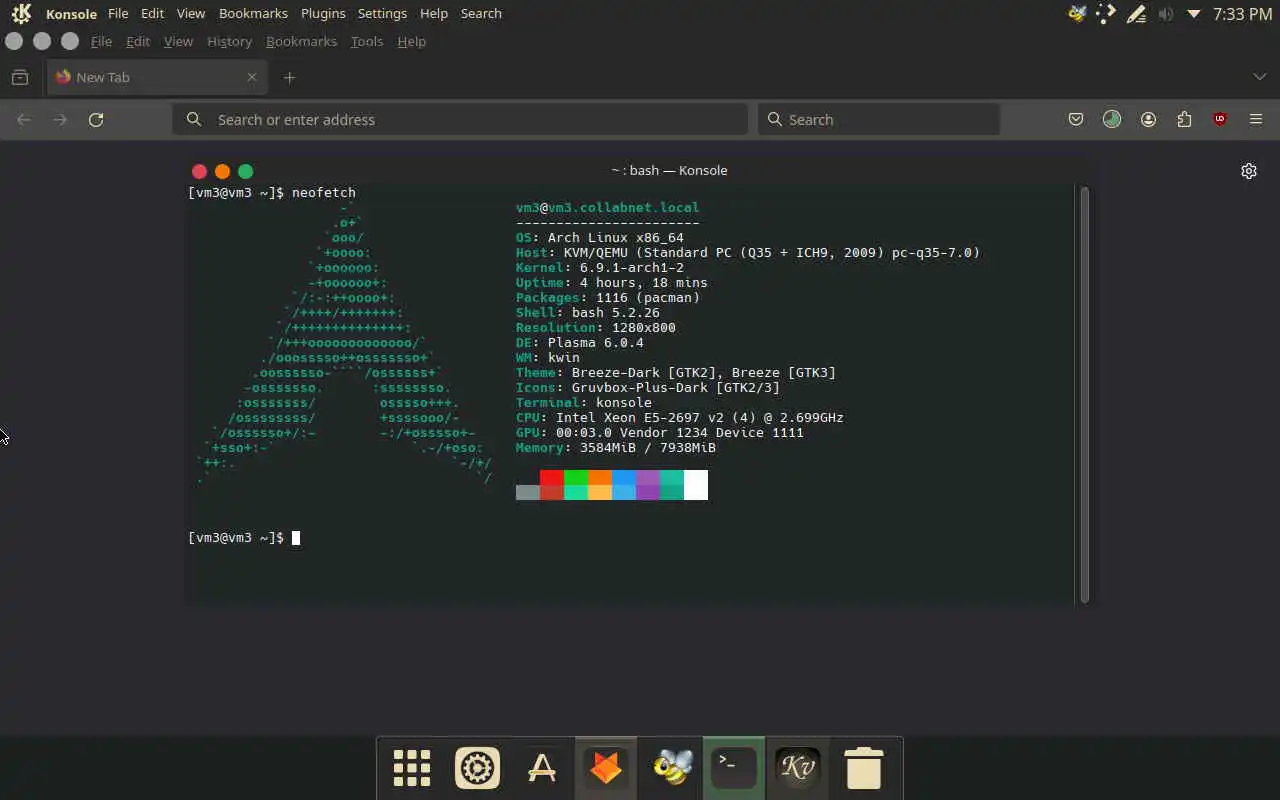Click the Konsole window title text

pyautogui.click(x=669, y=171)
